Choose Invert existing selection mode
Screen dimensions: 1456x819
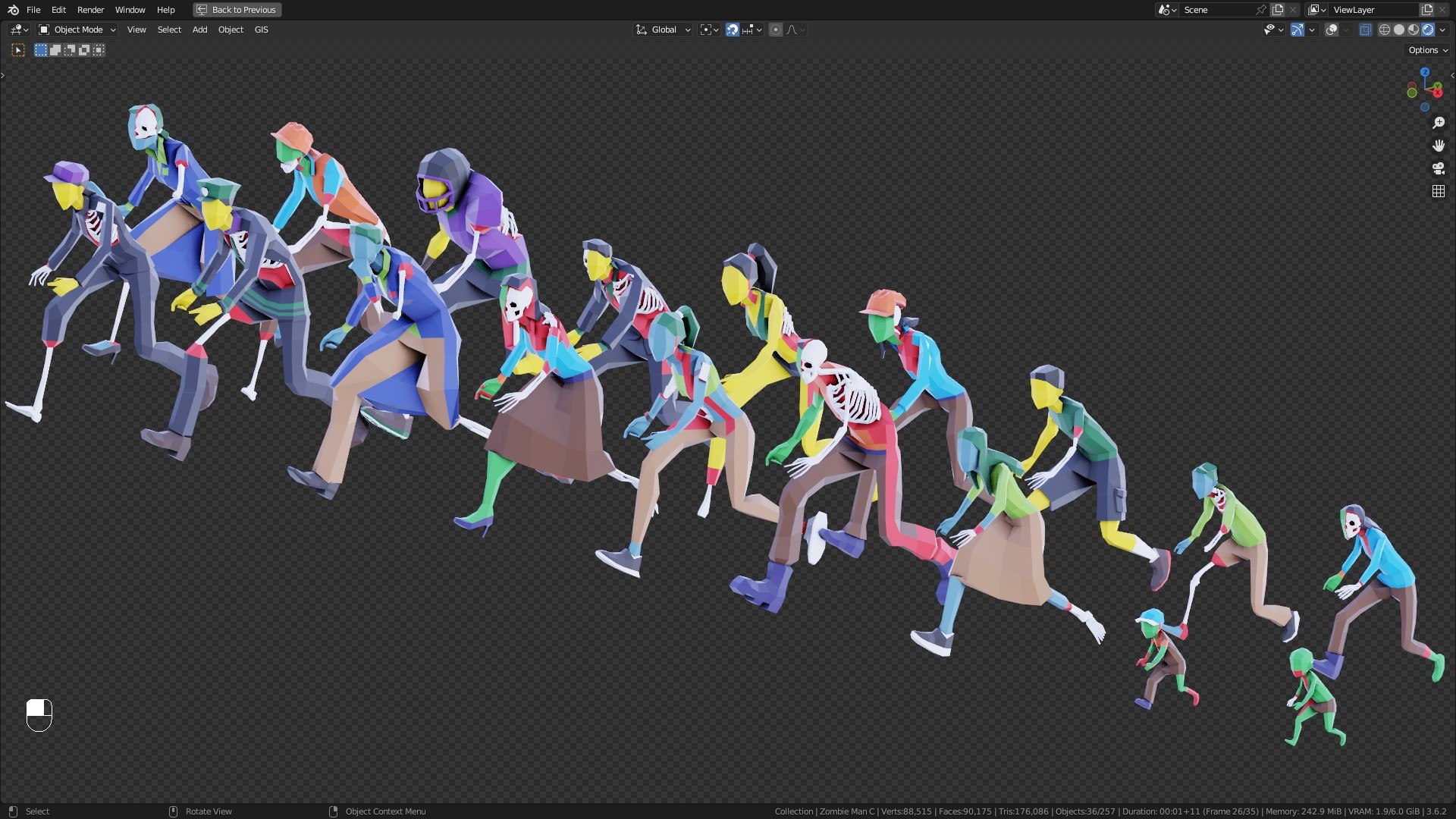tap(84, 50)
